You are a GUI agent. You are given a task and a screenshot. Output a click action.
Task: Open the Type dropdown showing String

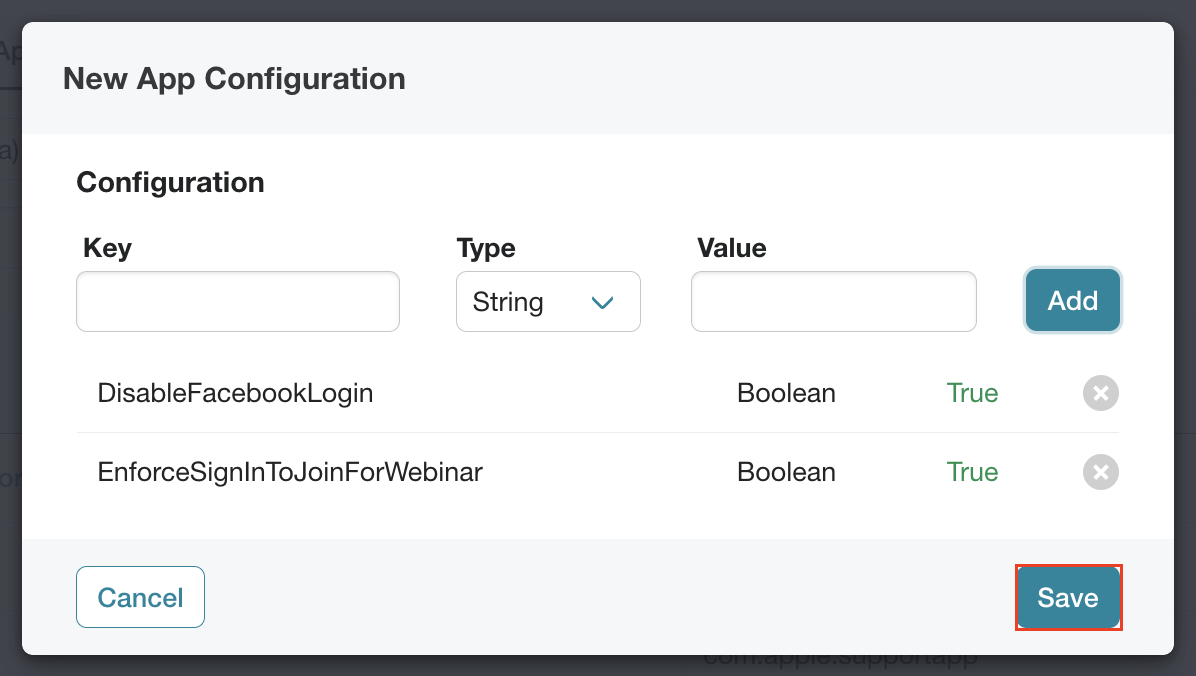click(548, 301)
